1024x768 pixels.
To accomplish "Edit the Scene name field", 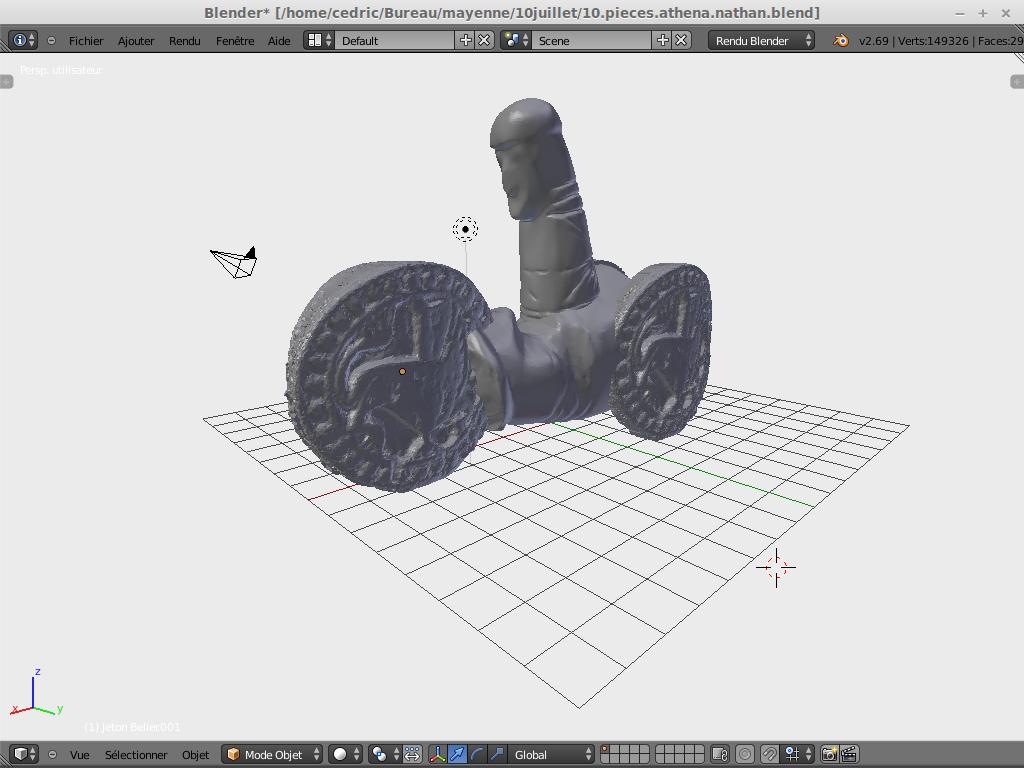I will (592, 41).
